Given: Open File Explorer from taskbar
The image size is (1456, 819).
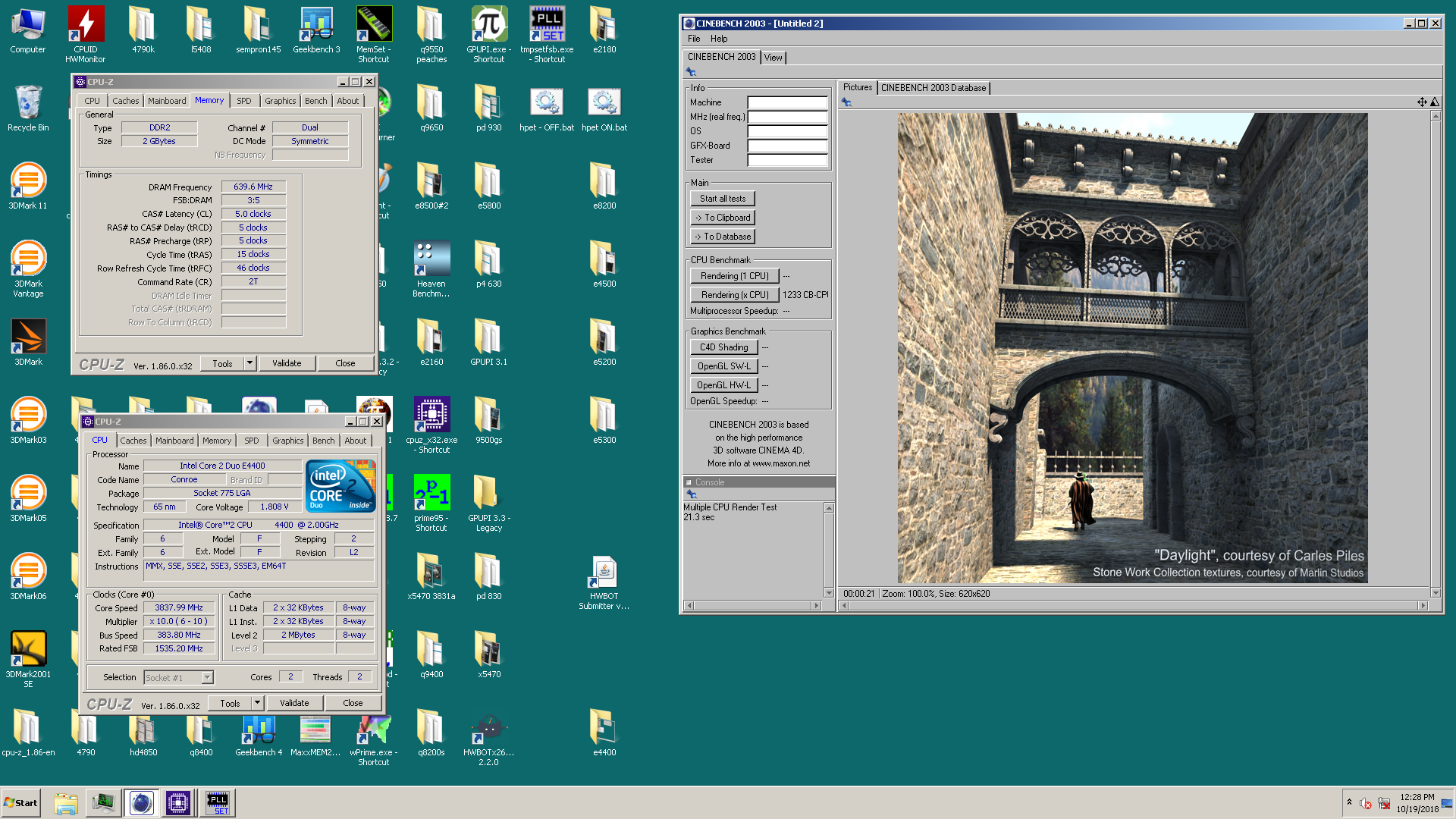Looking at the screenshot, I should click(66, 803).
